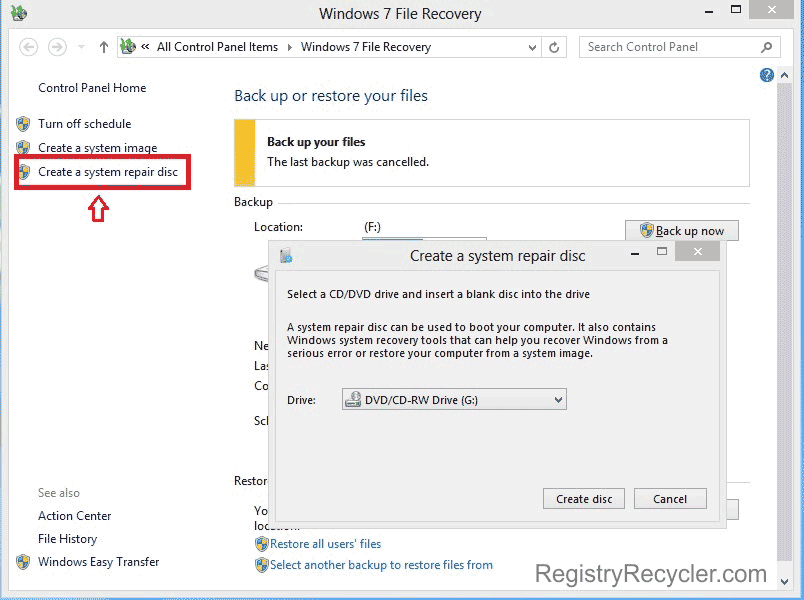Select Windows 7 File Recovery breadcrumb
804x600 pixels.
coord(366,47)
